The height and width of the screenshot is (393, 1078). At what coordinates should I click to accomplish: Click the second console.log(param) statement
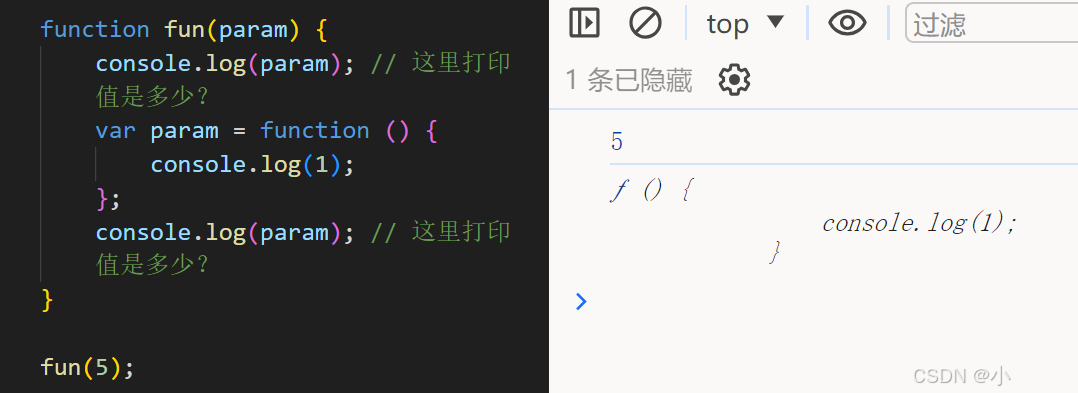click(x=225, y=232)
